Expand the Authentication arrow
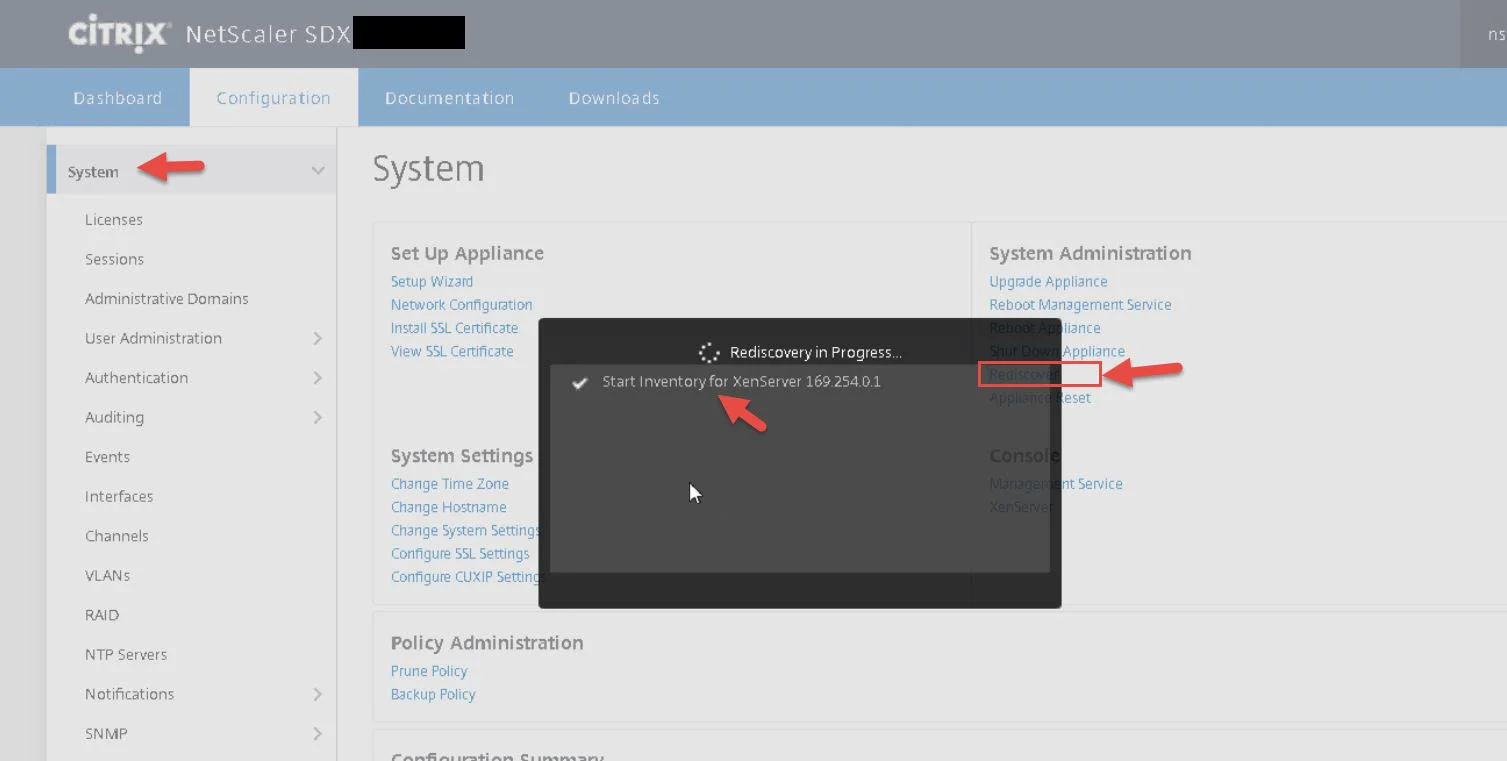 (x=318, y=378)
